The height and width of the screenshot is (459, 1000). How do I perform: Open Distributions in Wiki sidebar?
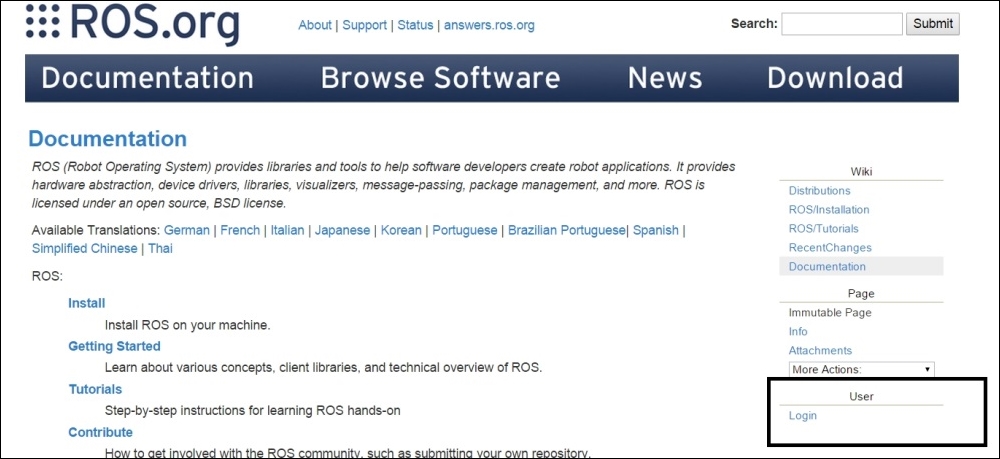click(x=820, y=191)
